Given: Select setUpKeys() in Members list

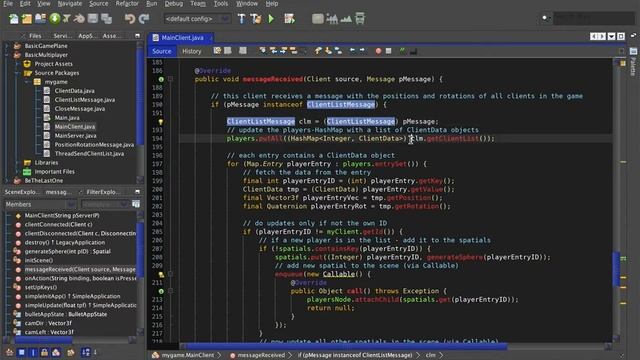Looking at the screenshot, I should [x=41, y=287].
